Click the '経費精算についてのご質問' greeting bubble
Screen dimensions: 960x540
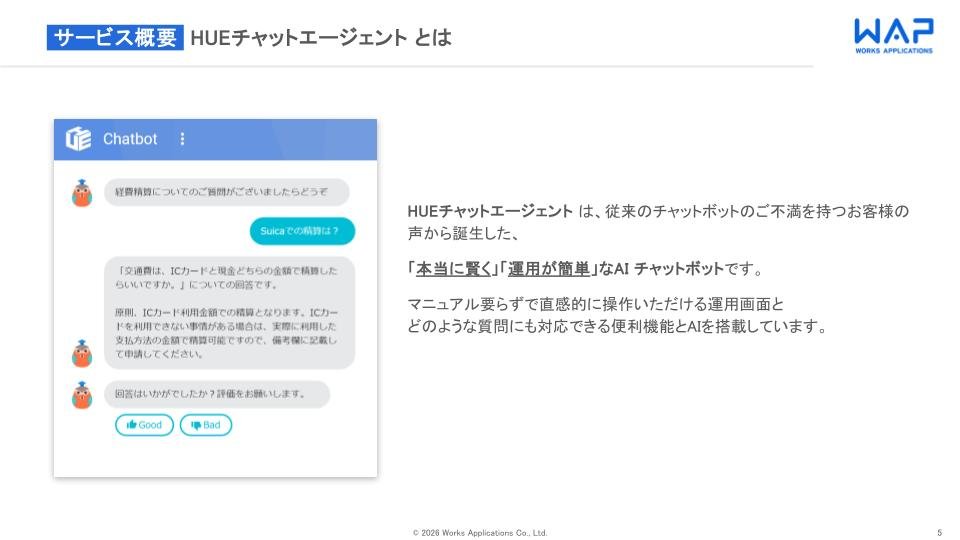point(227,192)
